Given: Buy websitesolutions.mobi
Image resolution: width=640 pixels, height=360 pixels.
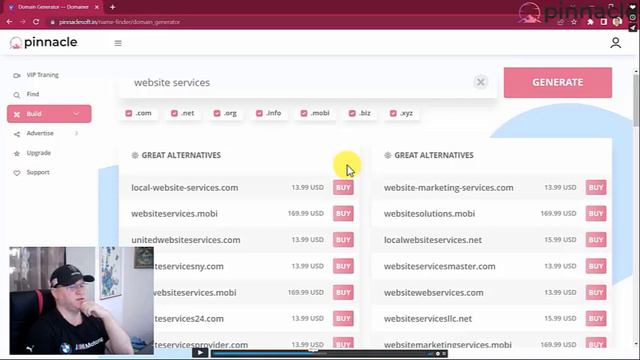Looking at the screenshot, I should [596, 213].
